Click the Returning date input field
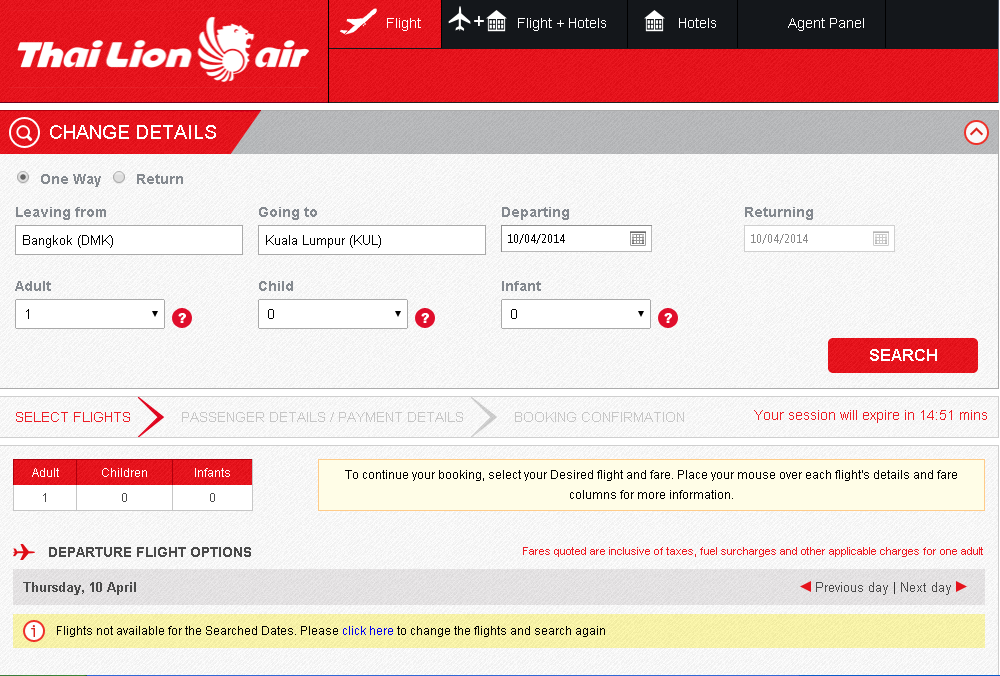Image resolution: width=1000 pixels, height=676 pixels. (x=819, y=239)
